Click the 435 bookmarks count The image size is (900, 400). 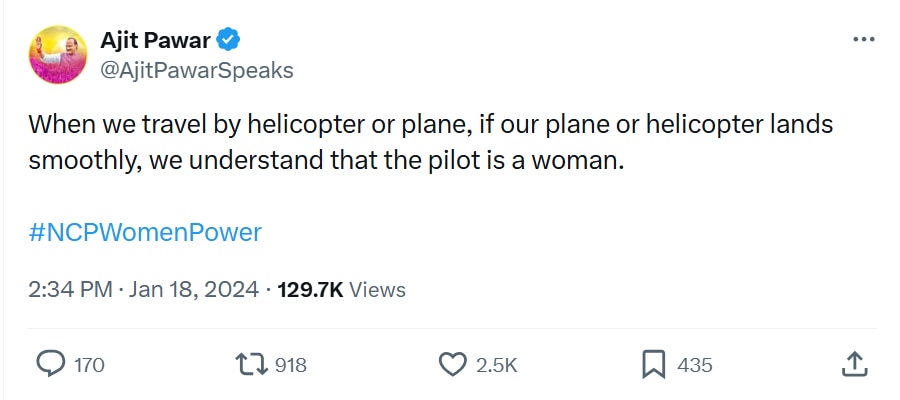point(695,366)
